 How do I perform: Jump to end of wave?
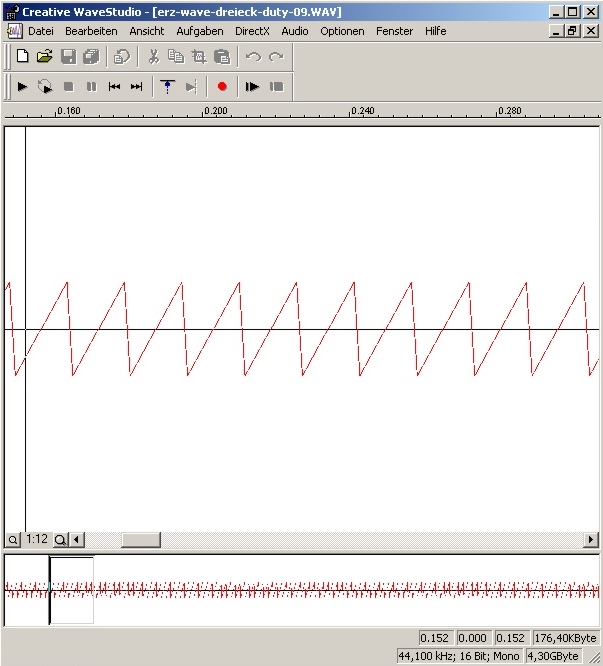pyautogui.click(x=136, y=87)
